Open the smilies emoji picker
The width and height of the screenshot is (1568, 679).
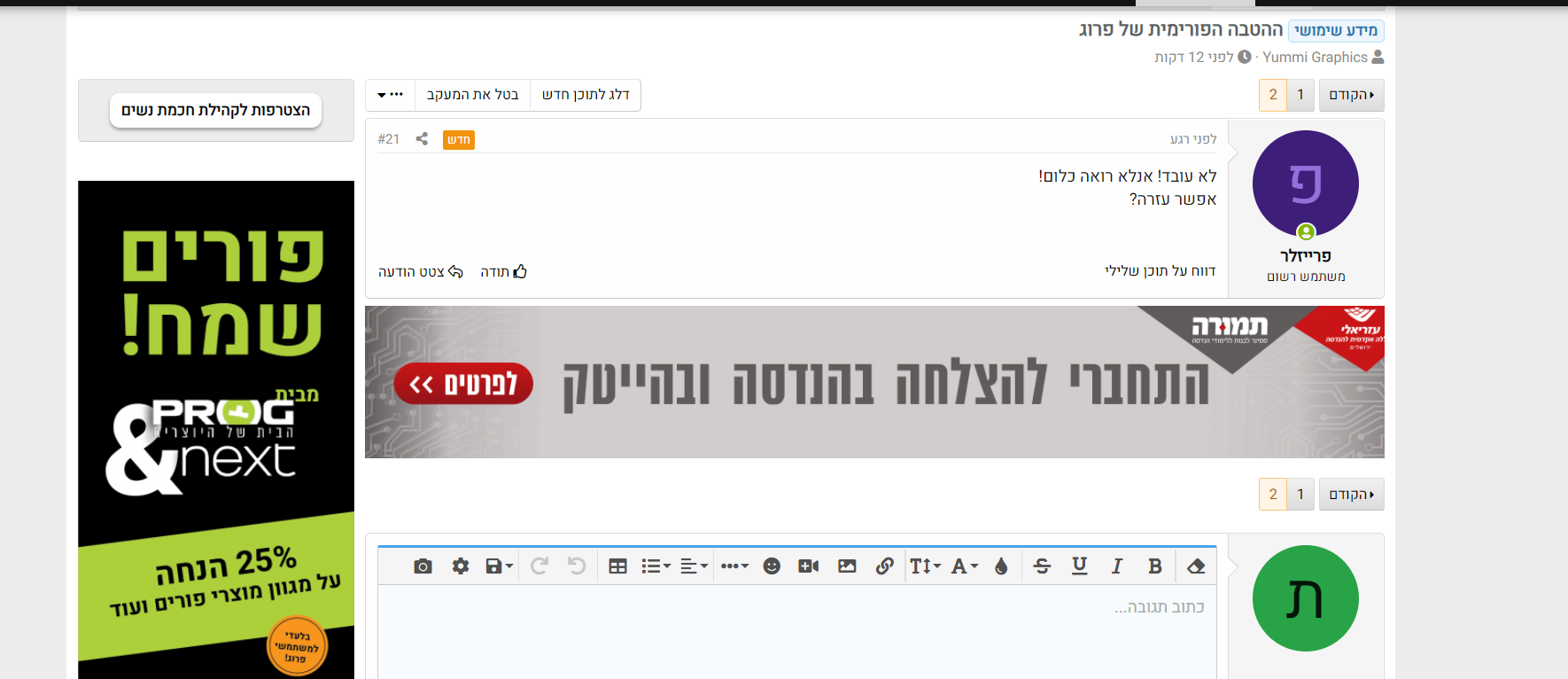772,566
